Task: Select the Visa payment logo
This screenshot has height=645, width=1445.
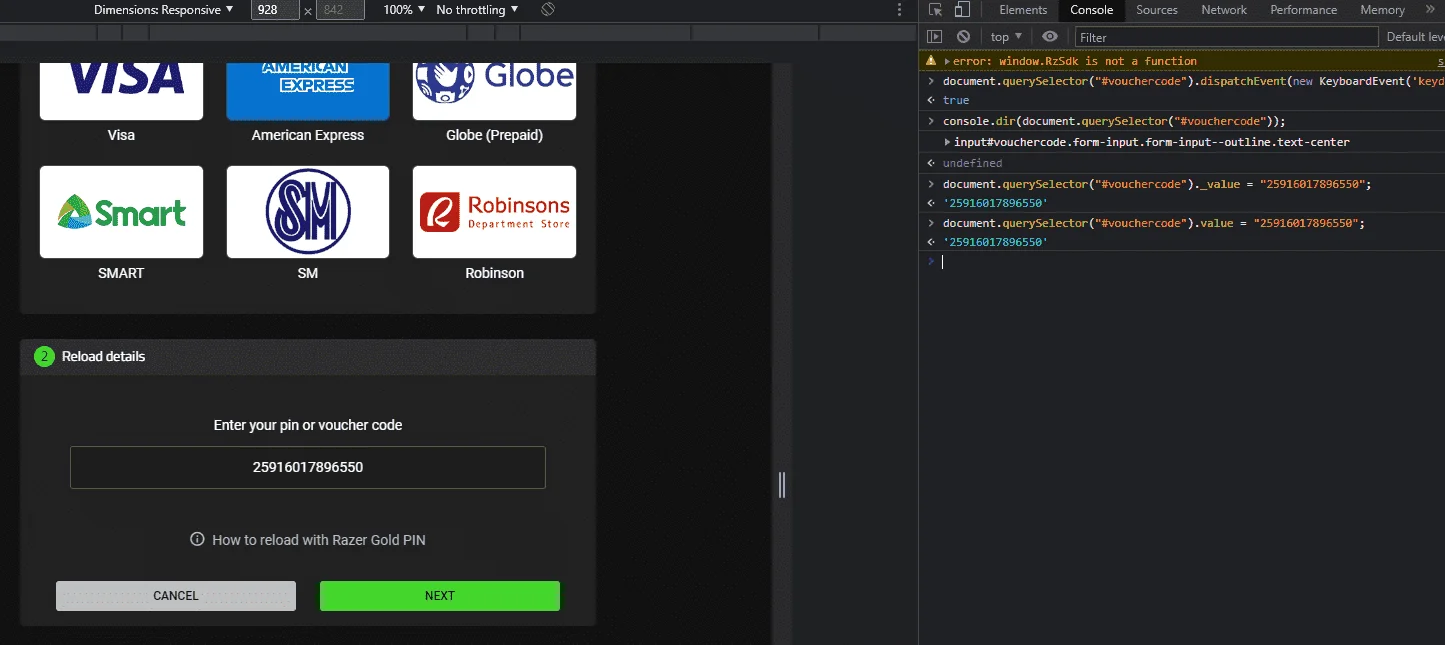Action: point(121,90)
